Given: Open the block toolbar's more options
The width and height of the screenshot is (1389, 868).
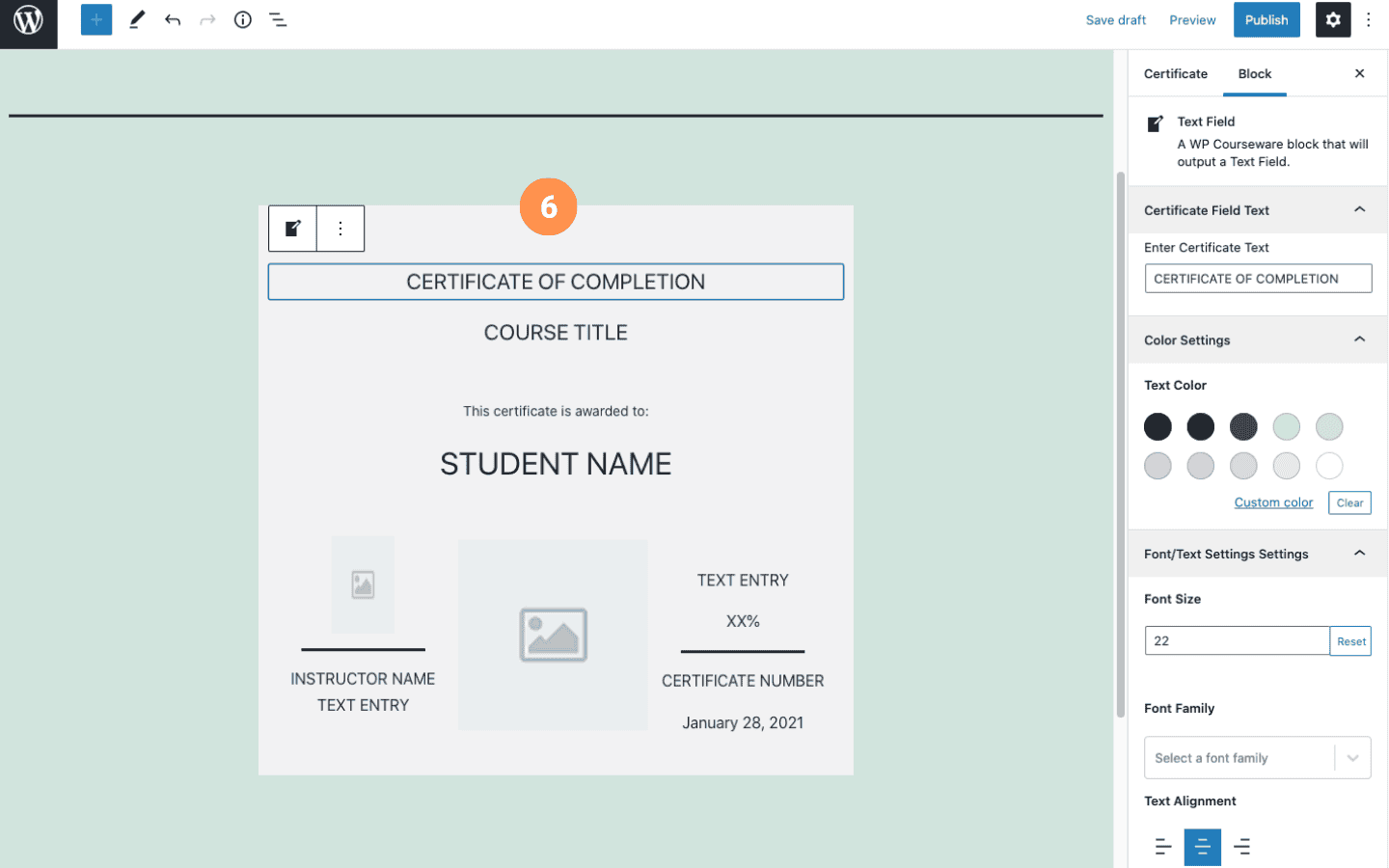Looking at the screenshot, I should pos(340,229).
